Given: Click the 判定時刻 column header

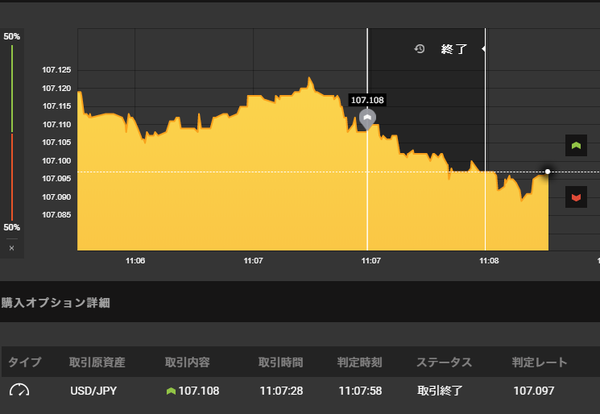Looking at the screenshot, I should tap(359, 362).
